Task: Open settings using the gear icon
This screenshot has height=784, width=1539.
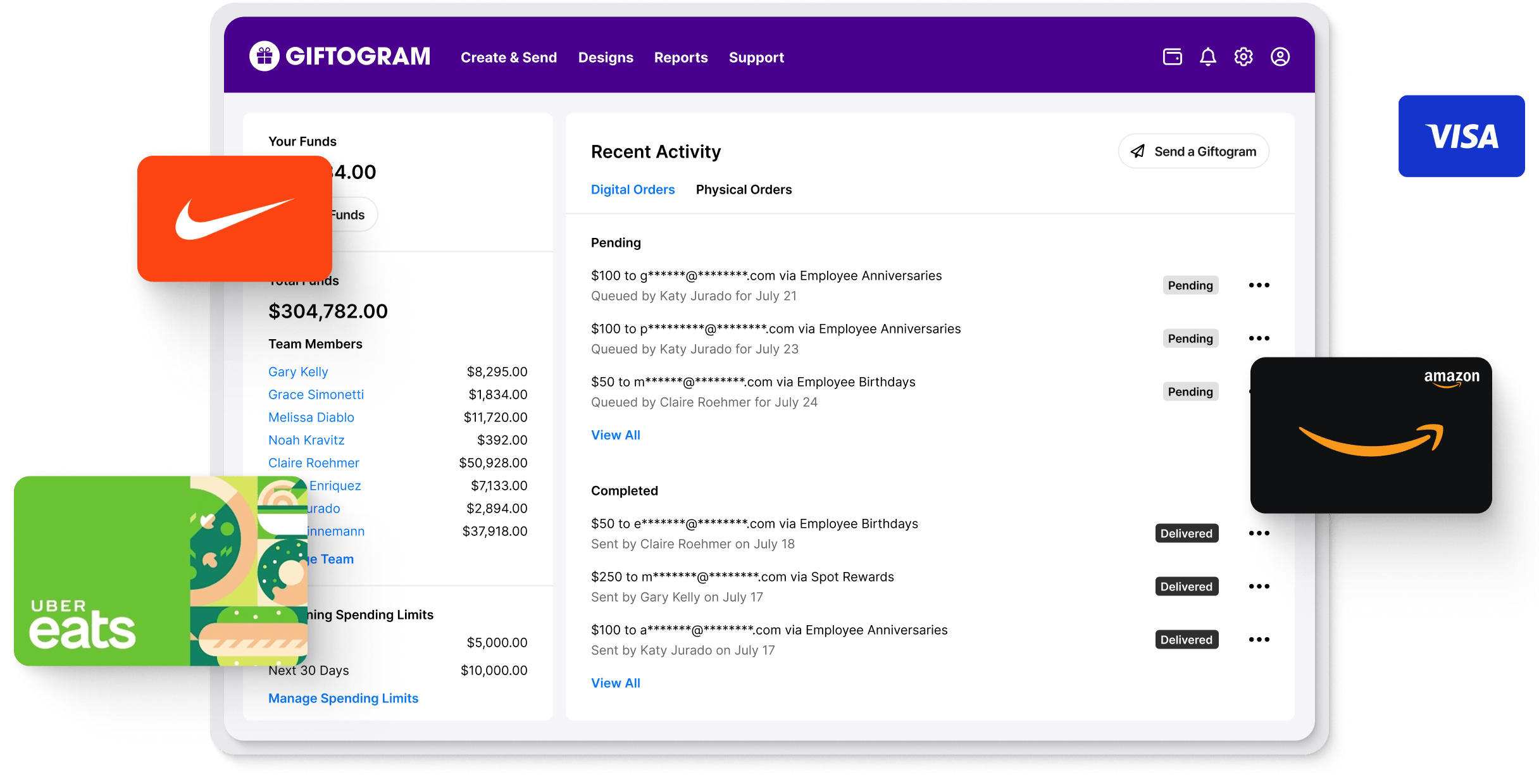Action: click(1243, 56)
